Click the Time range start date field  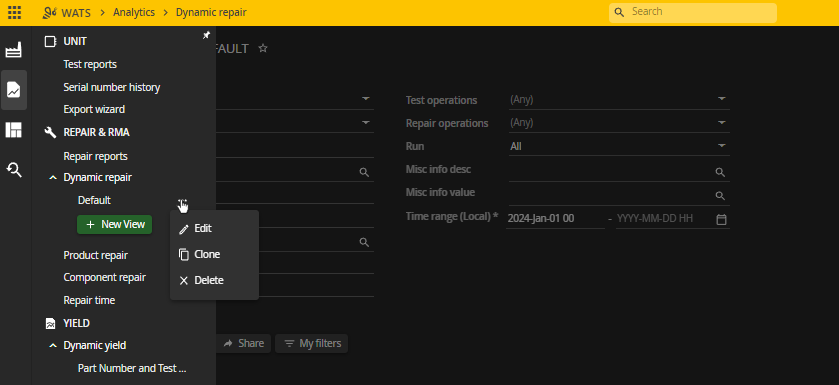555,219
